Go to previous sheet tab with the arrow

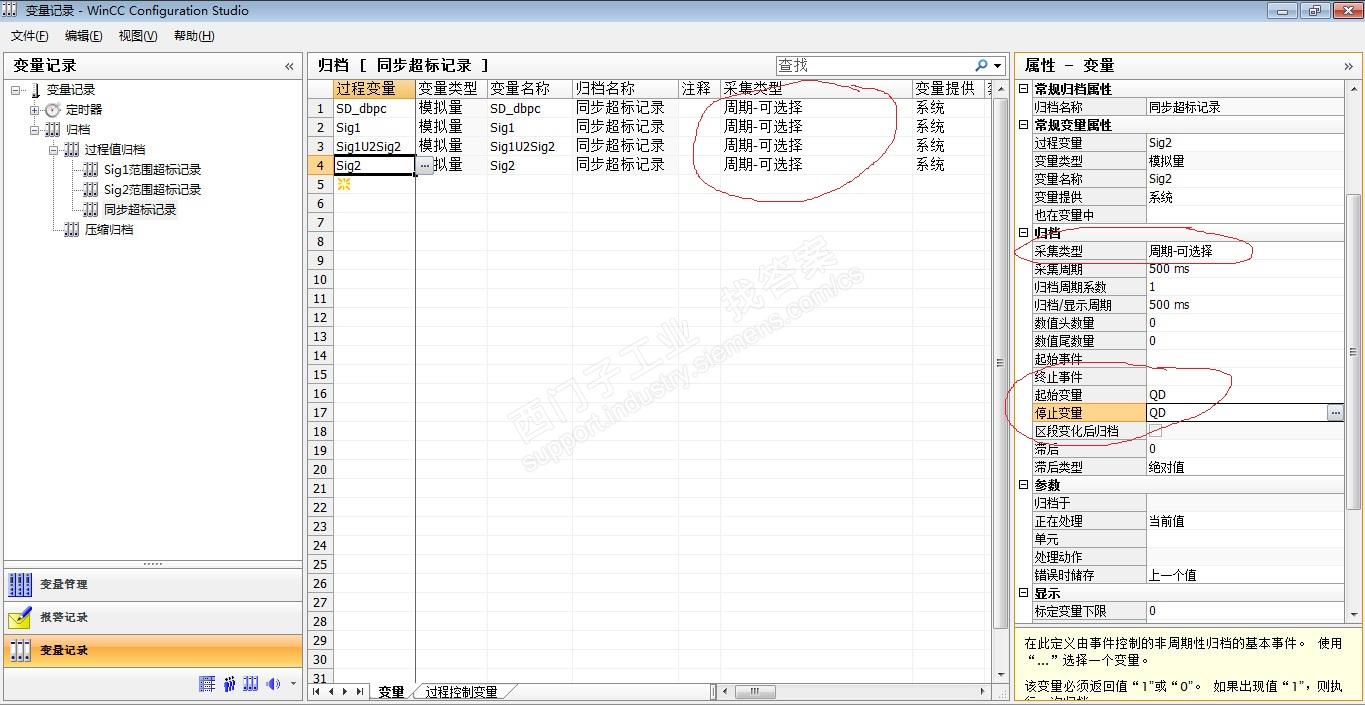(331, 692)
